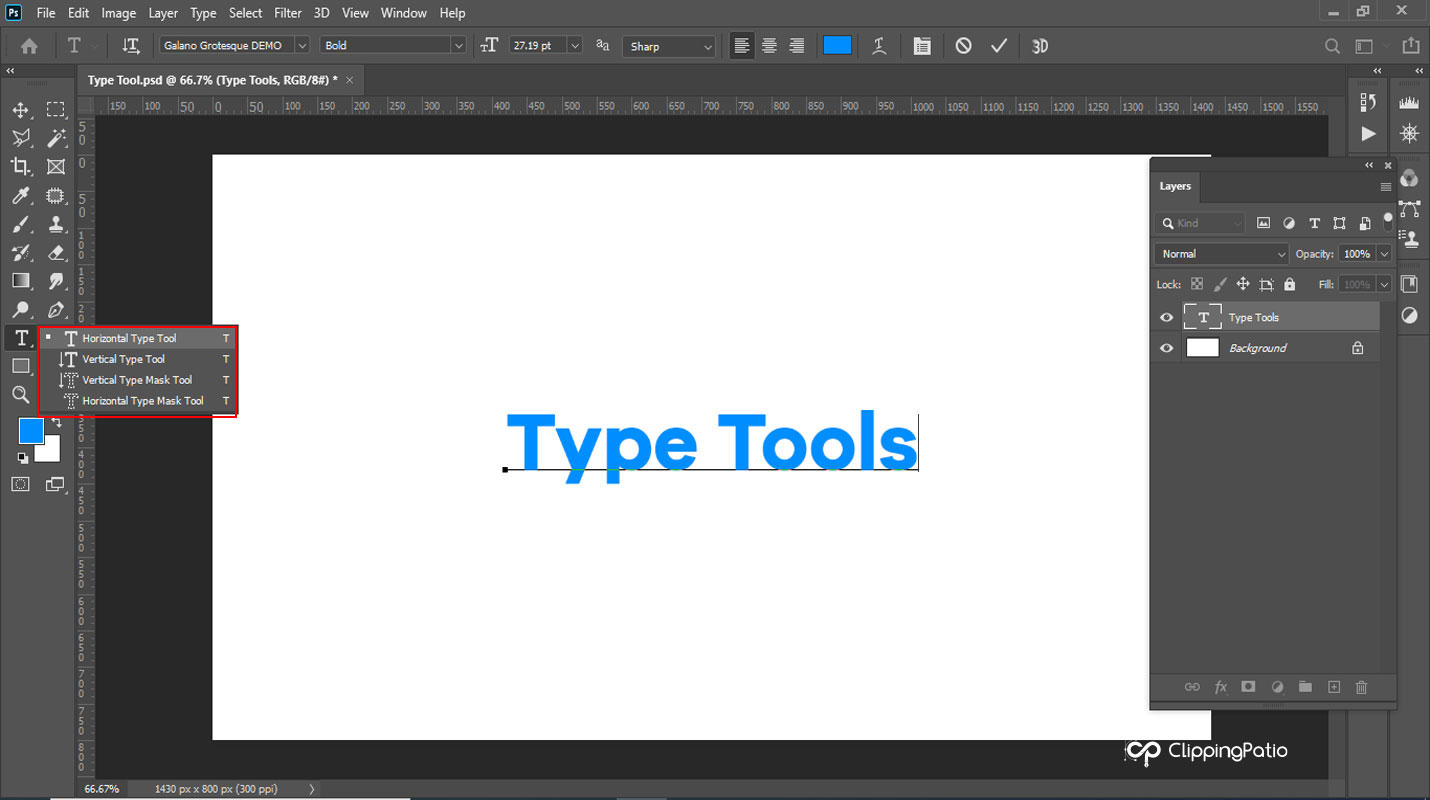Select the Type Tool.psd document tab

coord(213,80)
